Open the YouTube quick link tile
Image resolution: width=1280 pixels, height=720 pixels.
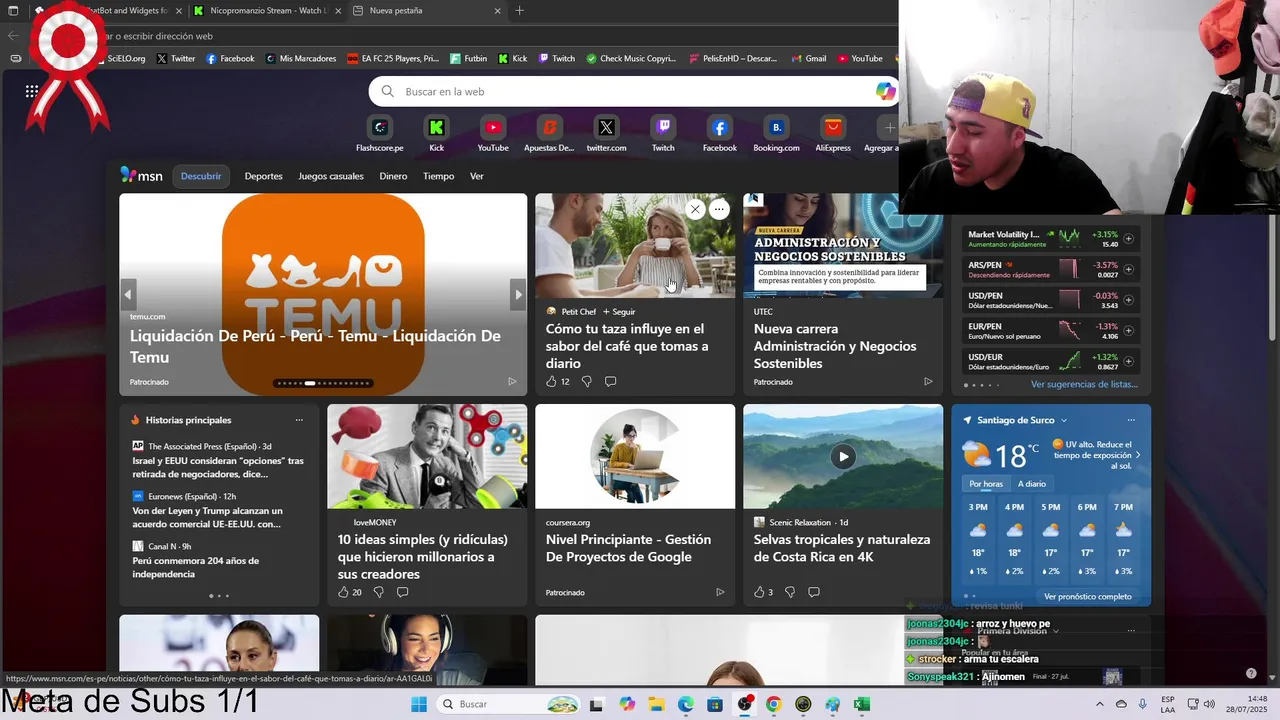(493, 134)
